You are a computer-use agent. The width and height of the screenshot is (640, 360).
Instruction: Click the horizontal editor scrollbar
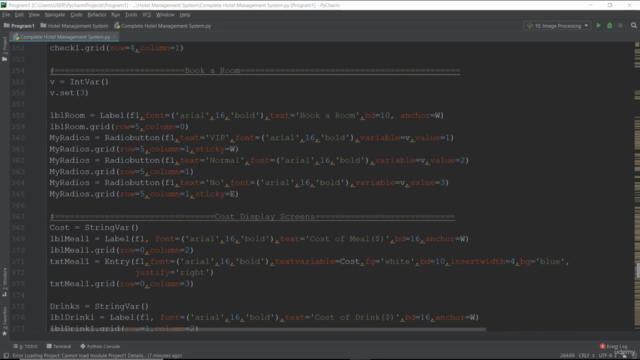[x=267, y=329]
